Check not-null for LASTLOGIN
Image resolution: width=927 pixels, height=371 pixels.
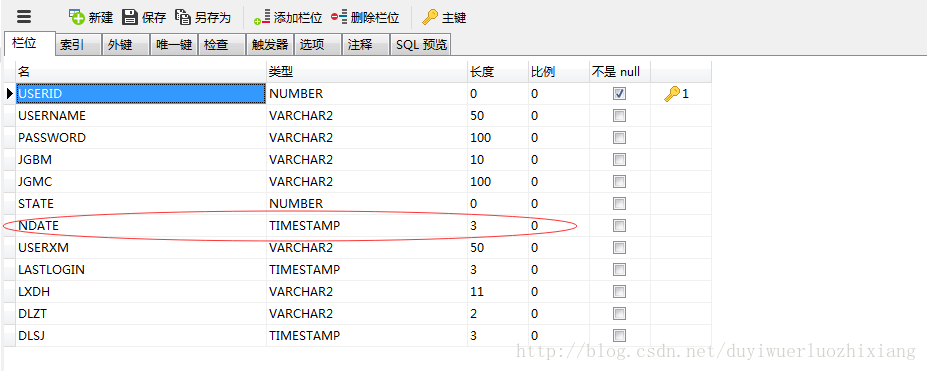point(619,270)
